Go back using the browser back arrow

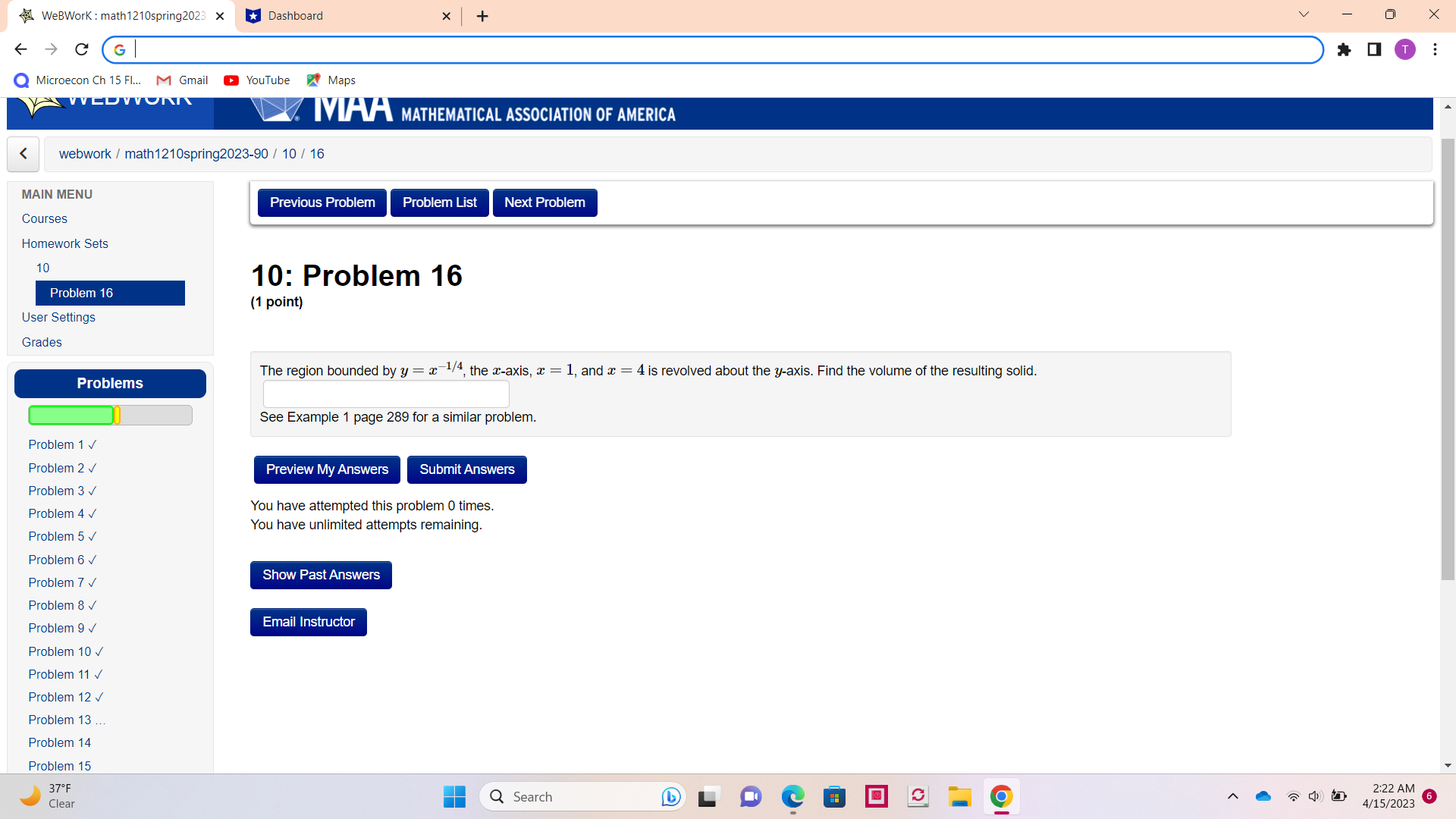tap(20, 49)
